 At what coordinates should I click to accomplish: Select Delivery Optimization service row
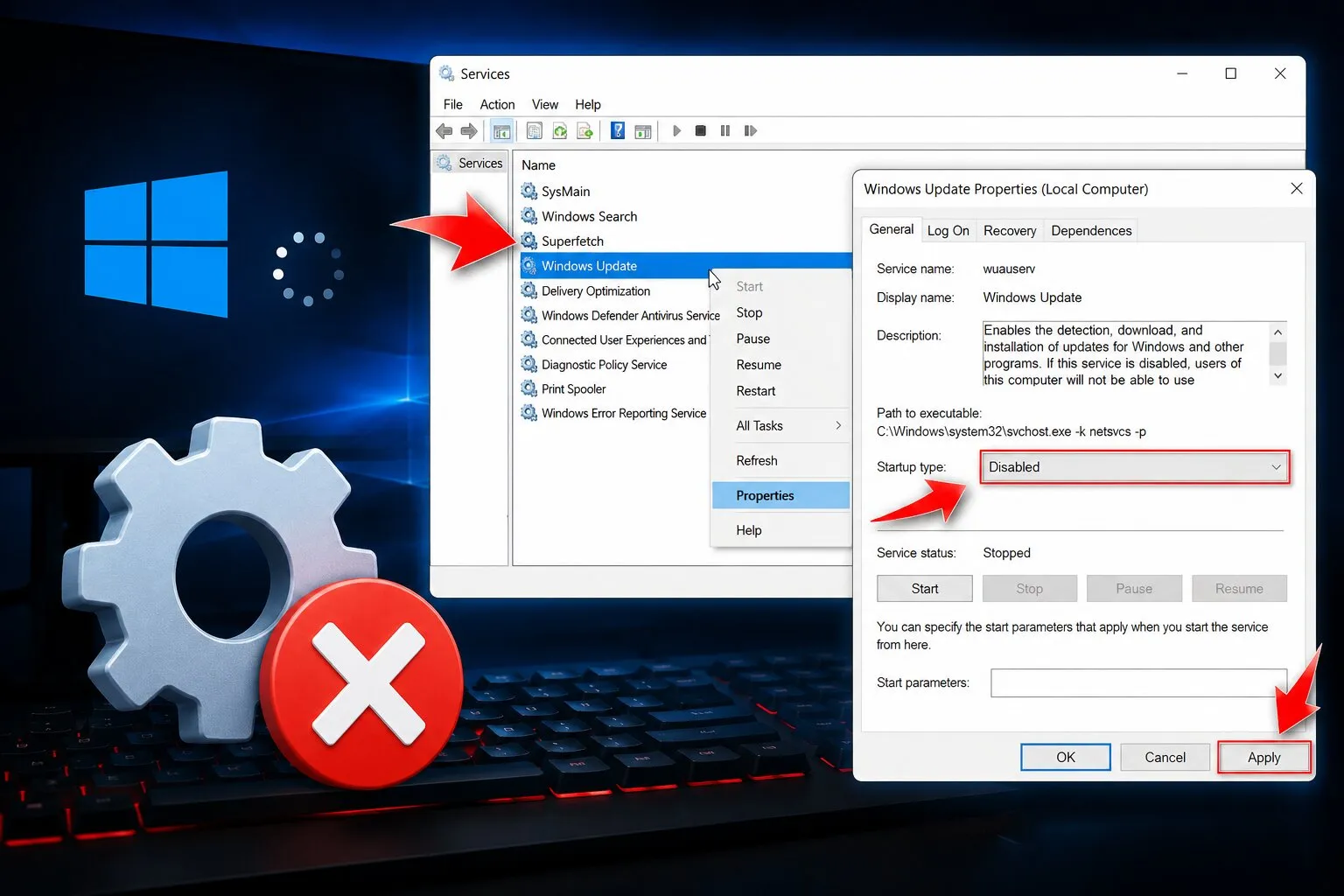coord(586,290)
